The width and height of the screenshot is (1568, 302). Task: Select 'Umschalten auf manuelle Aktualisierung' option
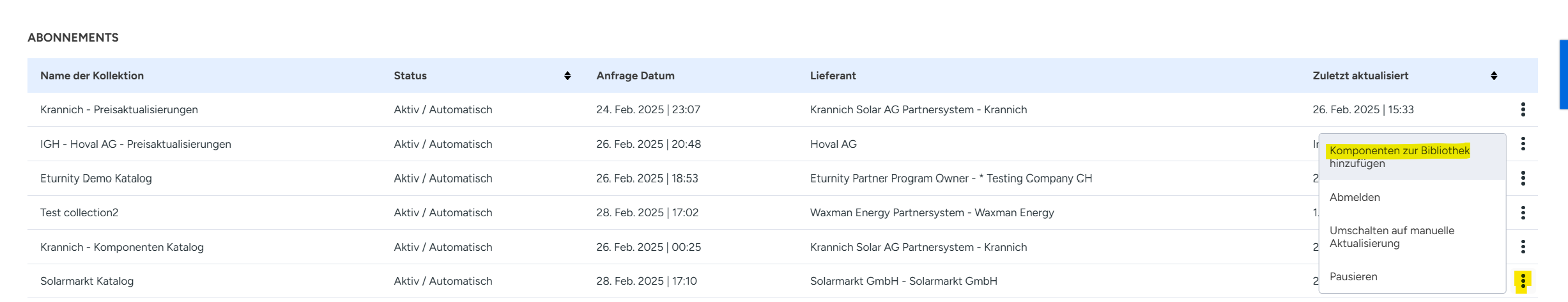1392,237
